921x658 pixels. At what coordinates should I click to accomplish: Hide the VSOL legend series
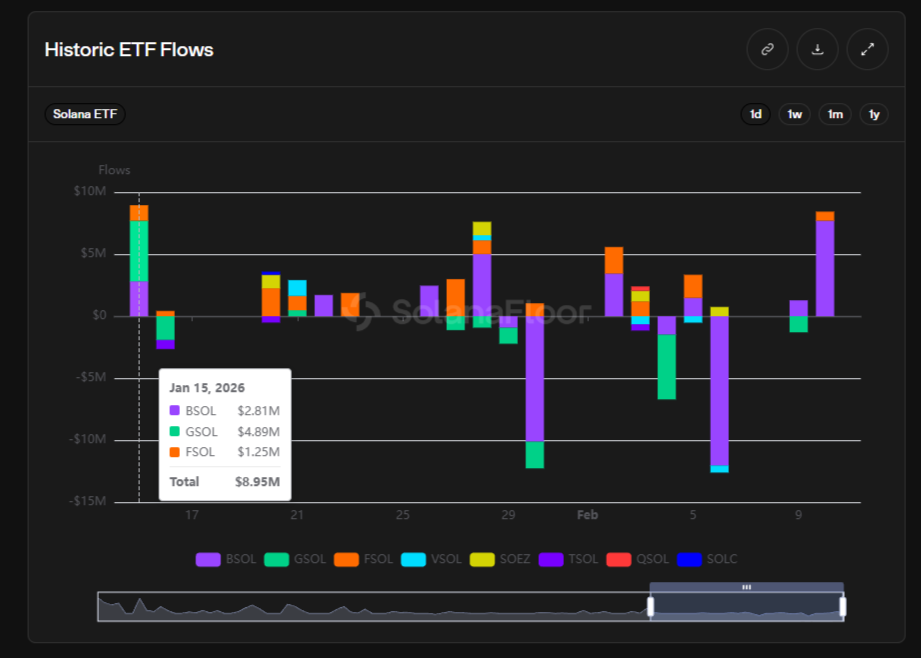click(x=431, y=559)
